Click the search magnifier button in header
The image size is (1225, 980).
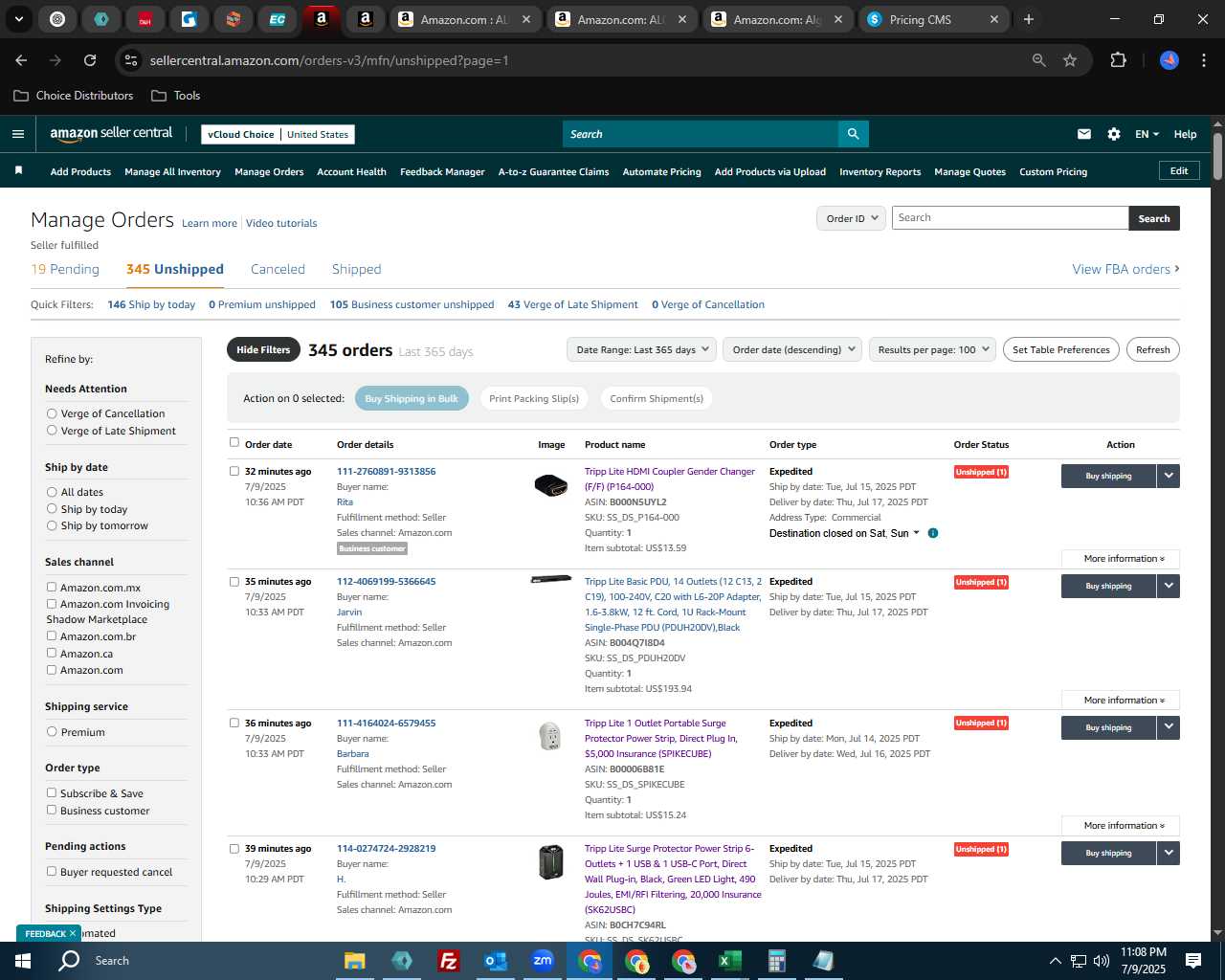click(853, 134)
